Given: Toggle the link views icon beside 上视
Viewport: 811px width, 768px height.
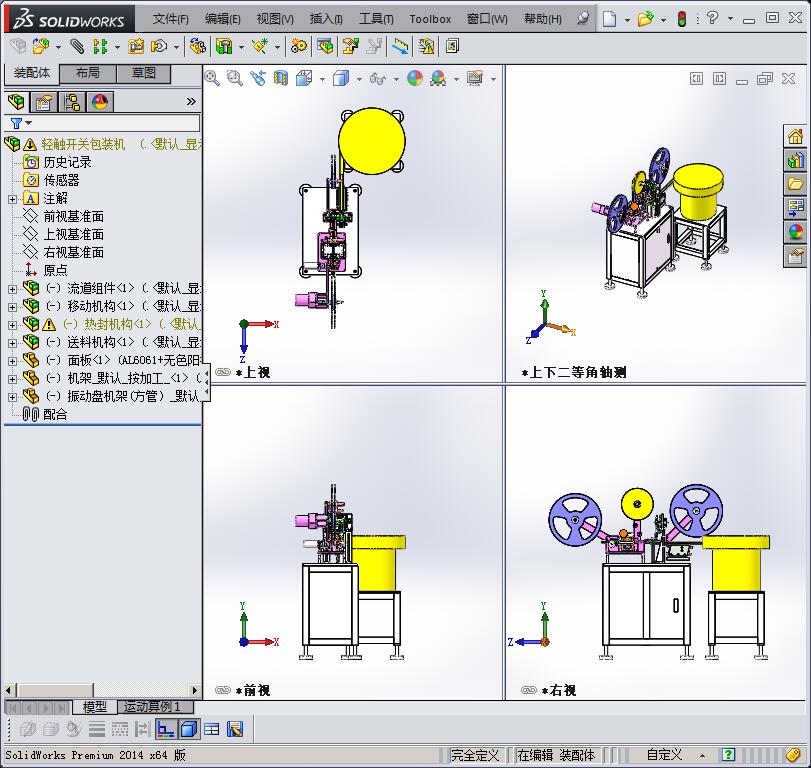Looking at the screenshot, I should [x=223, y=372].
